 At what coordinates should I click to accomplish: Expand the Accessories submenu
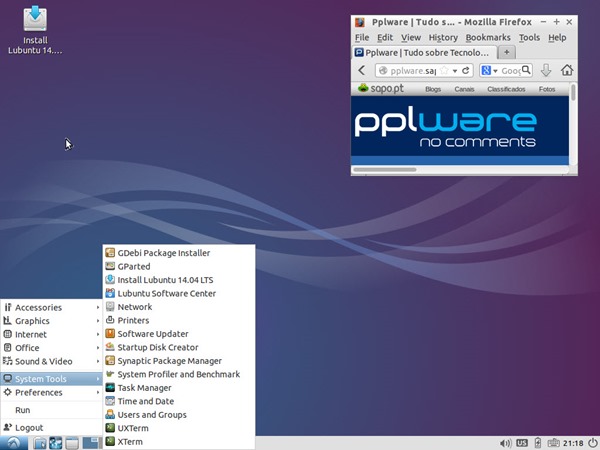pos(52,308)
